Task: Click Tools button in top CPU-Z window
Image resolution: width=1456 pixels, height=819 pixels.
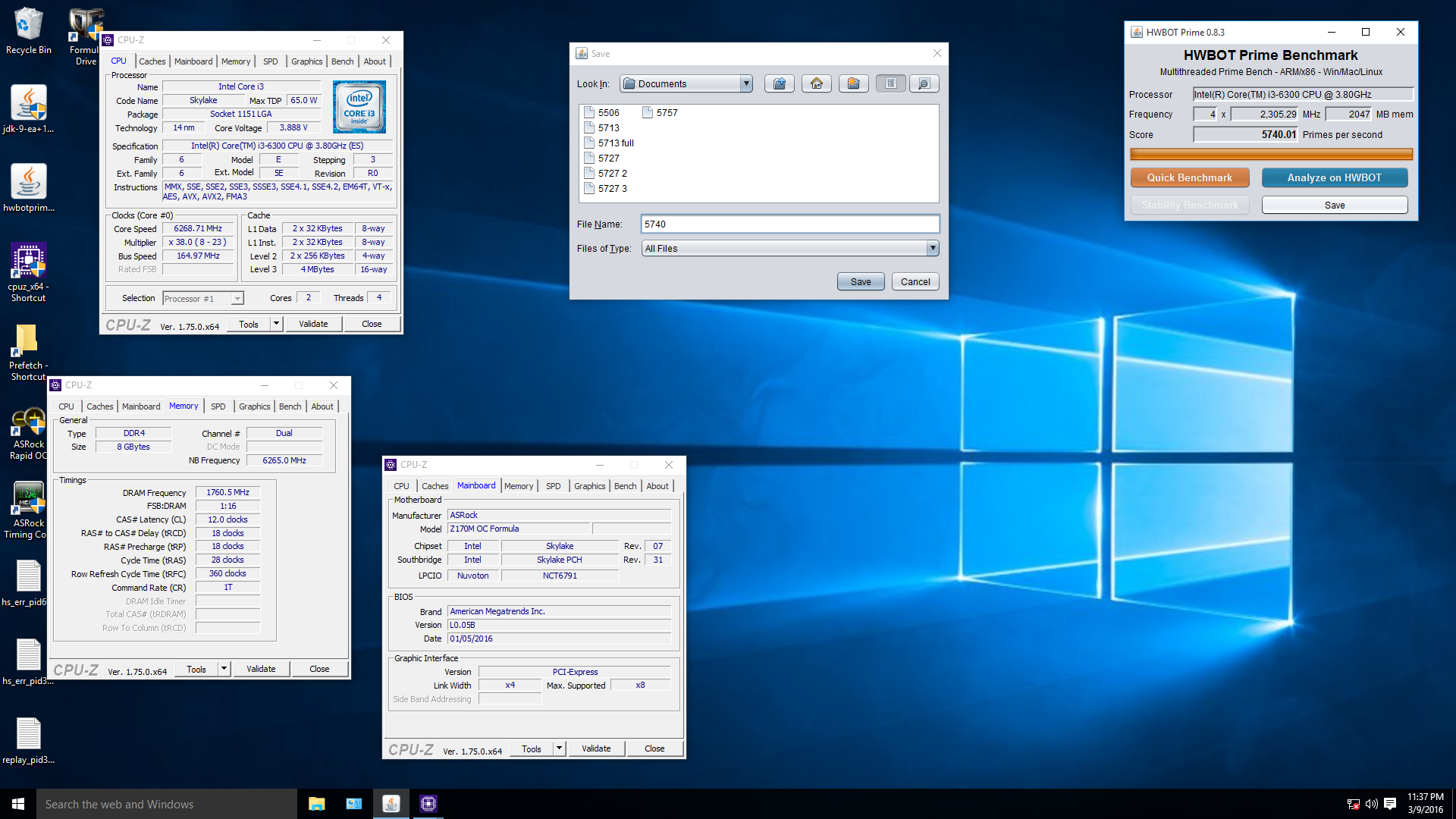Action: pos(249,324)
